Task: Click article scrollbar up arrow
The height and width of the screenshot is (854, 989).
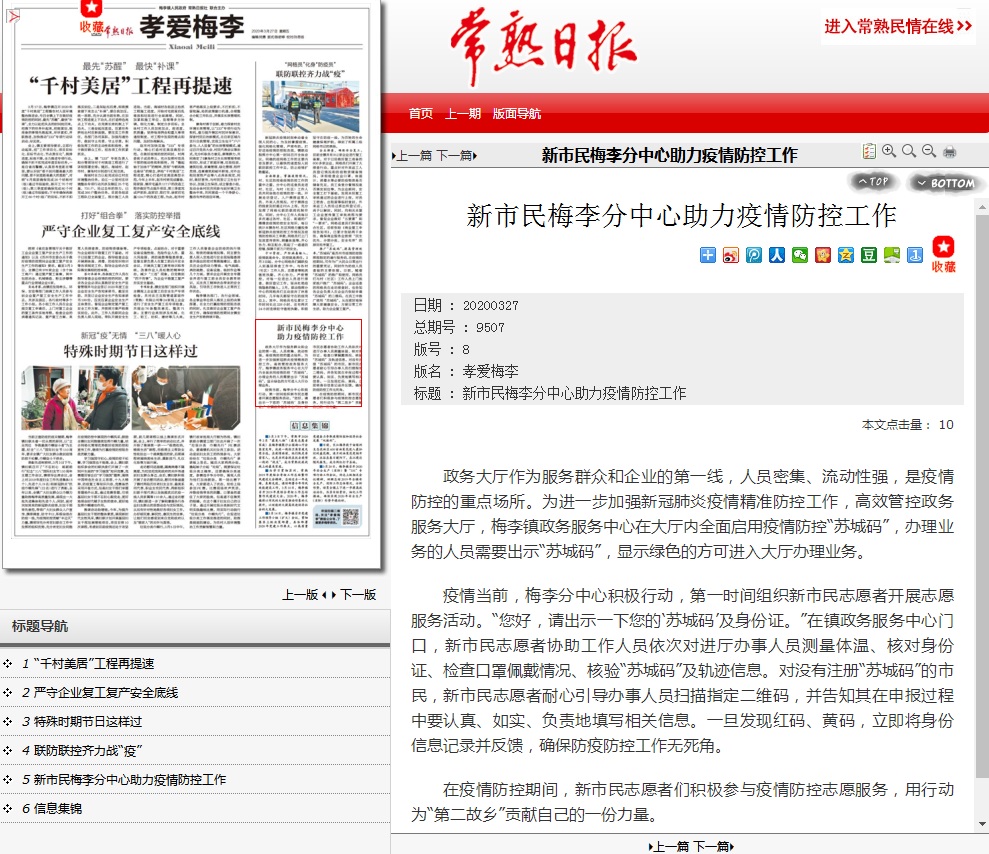Action: click(982, 207)
